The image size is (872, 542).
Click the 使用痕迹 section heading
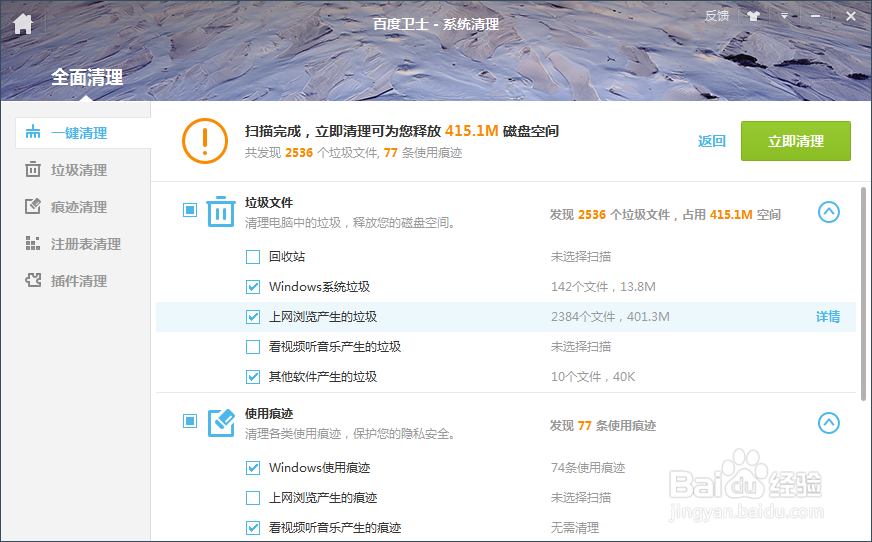point(269,414)
